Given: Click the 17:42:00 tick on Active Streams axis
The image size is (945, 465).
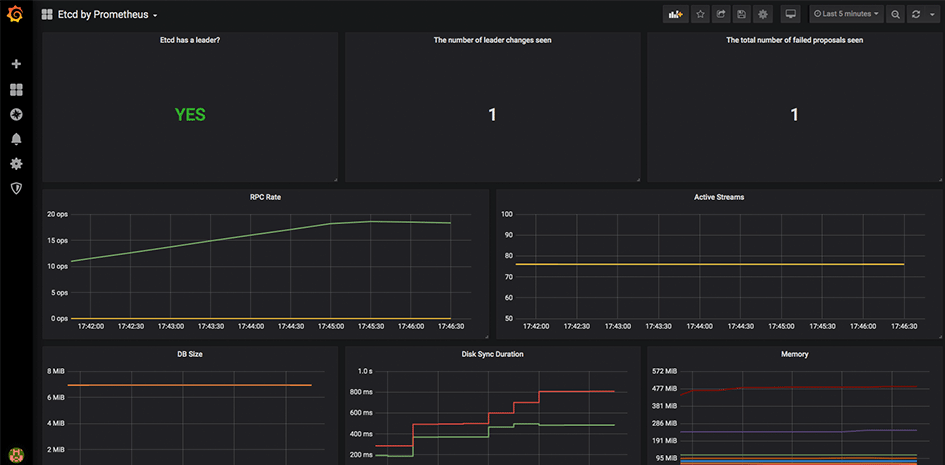Looking at the screenshot, I should click(x=536, y=326).
